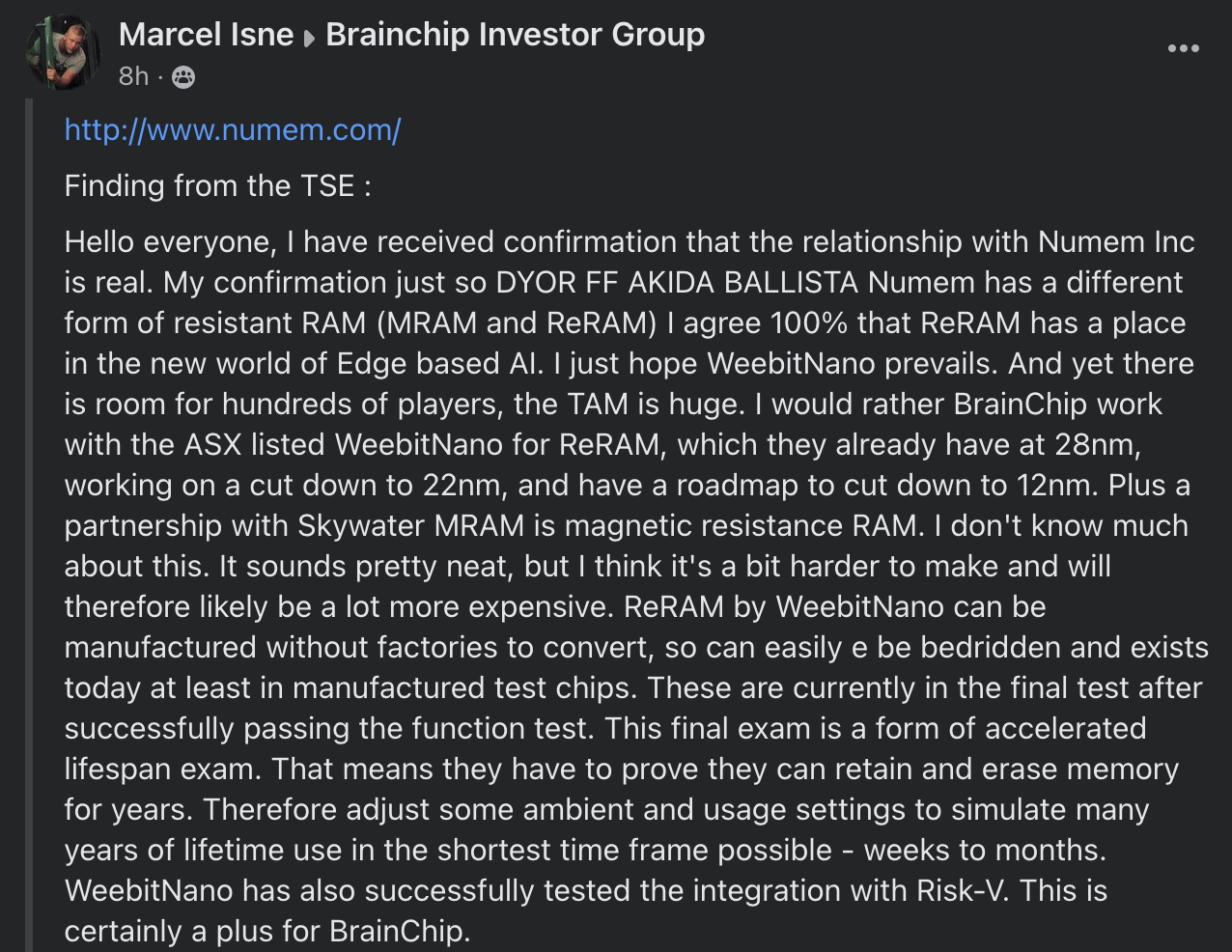Click the arrow between author and group
This screenshot has height=952, width=1232.
click(309, 38)
